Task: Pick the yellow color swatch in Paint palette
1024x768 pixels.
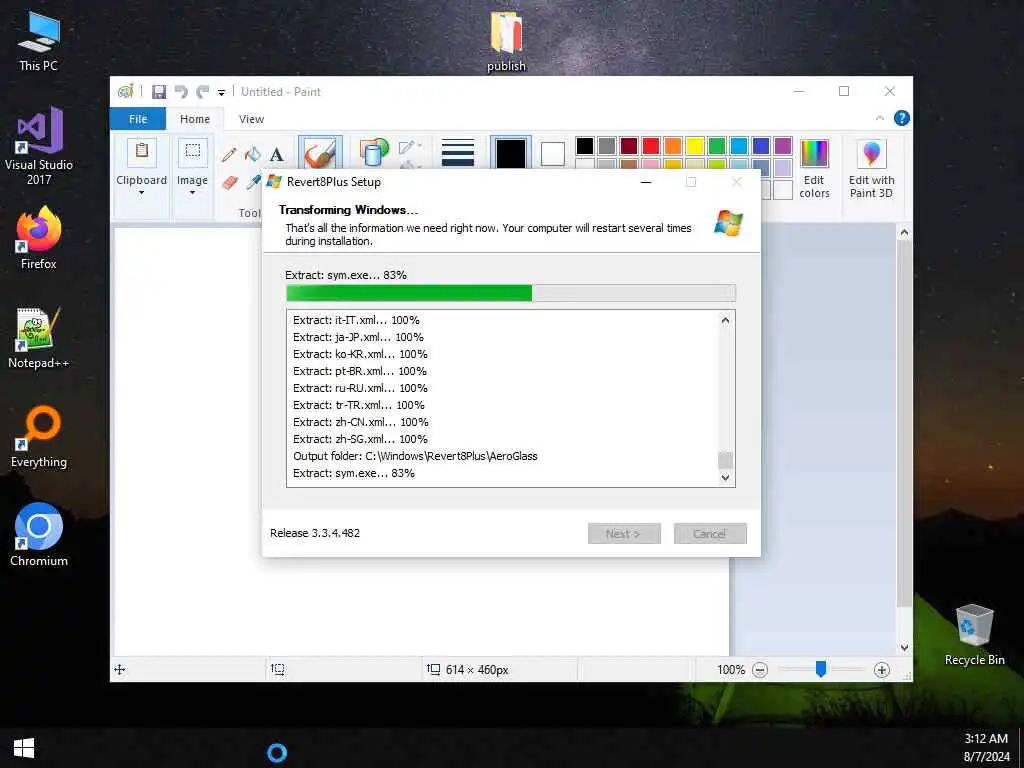Action: point(695,146)
